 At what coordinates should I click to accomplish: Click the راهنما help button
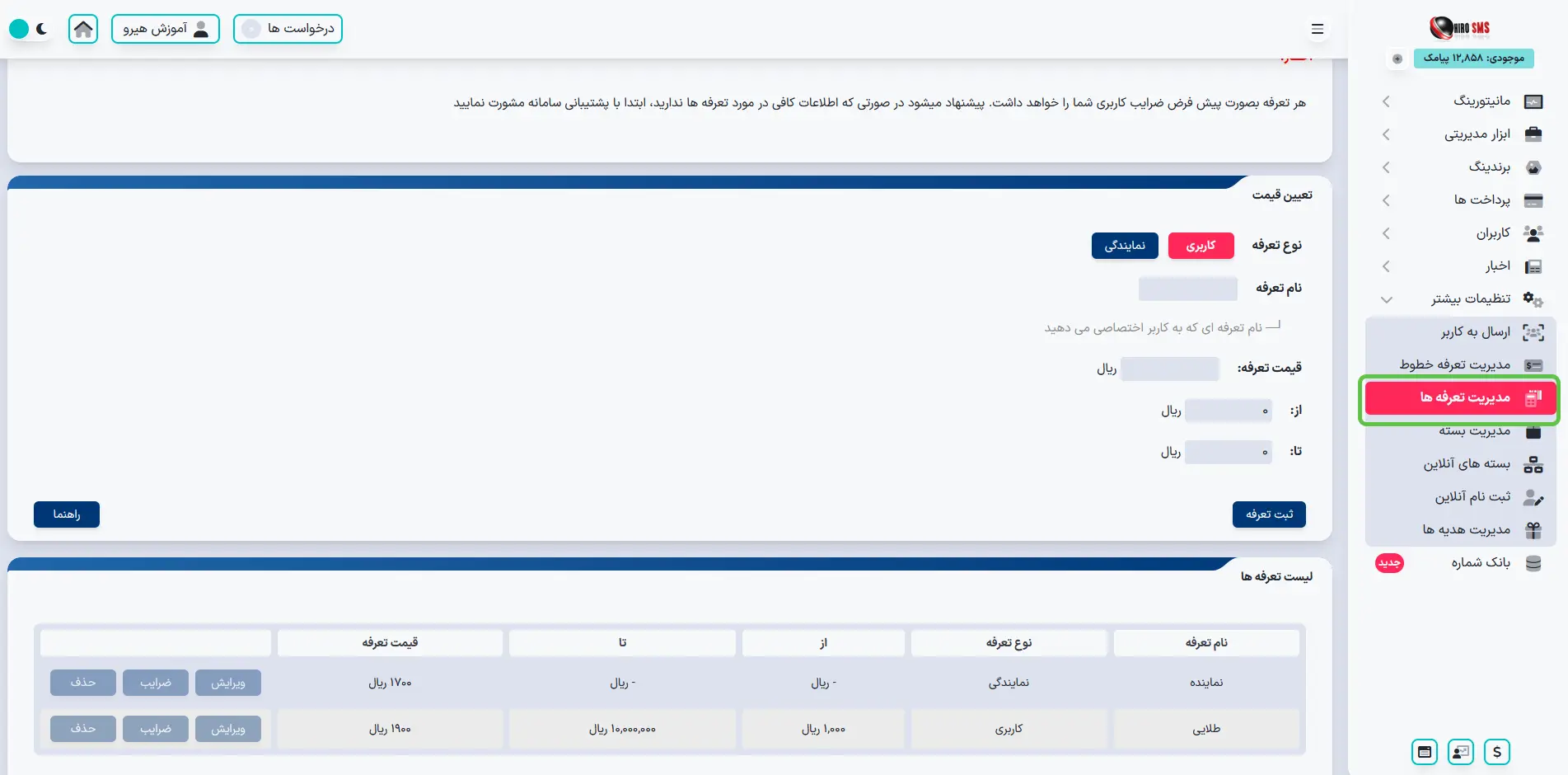[x=67, y=514]
